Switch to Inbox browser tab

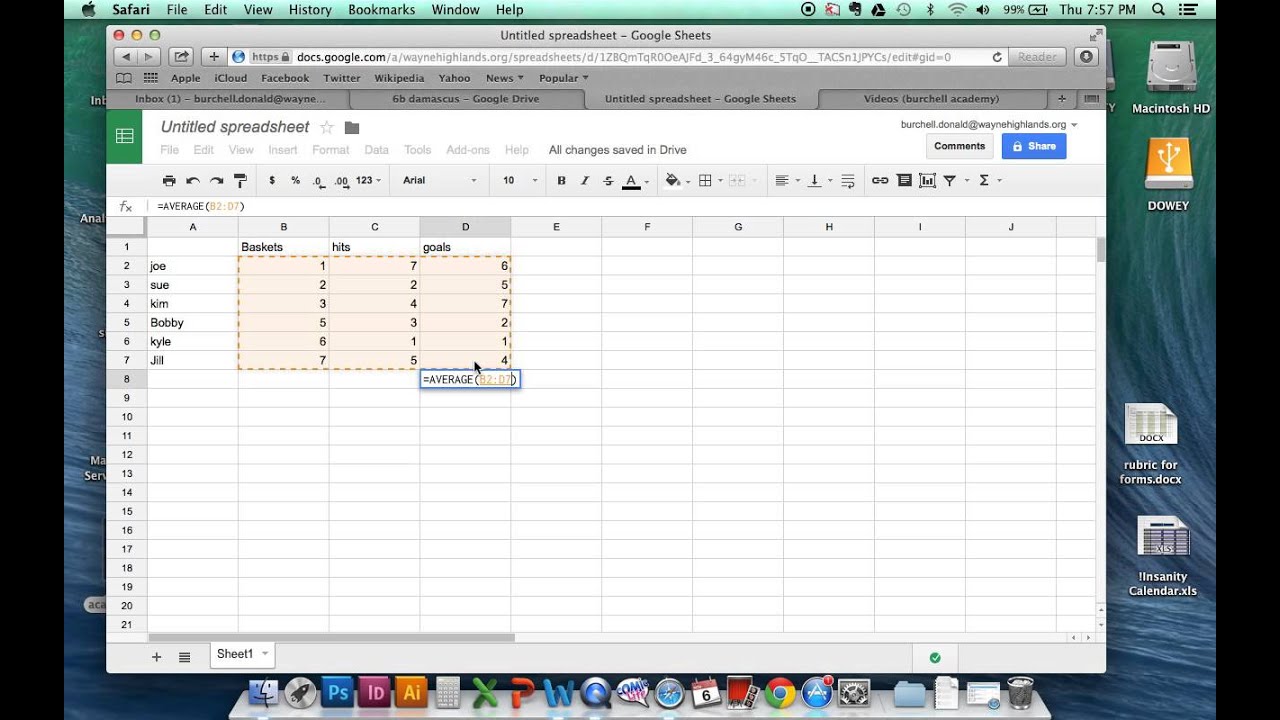230,99
